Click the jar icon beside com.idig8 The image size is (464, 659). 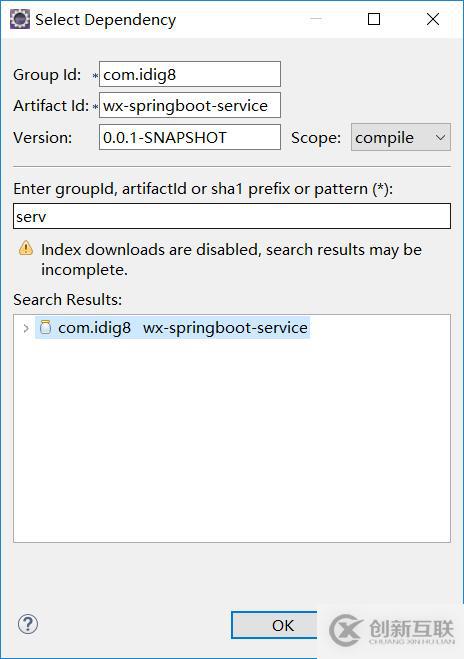click(x=45, y=327)
